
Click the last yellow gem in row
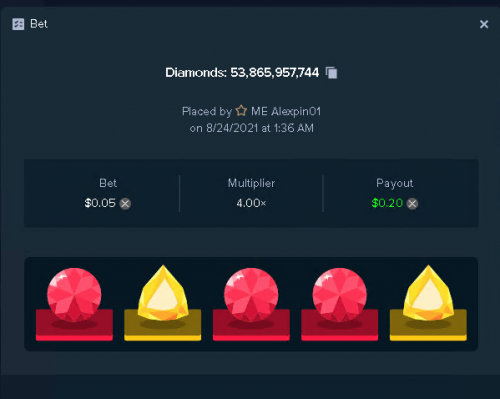[x=428, y=293]
